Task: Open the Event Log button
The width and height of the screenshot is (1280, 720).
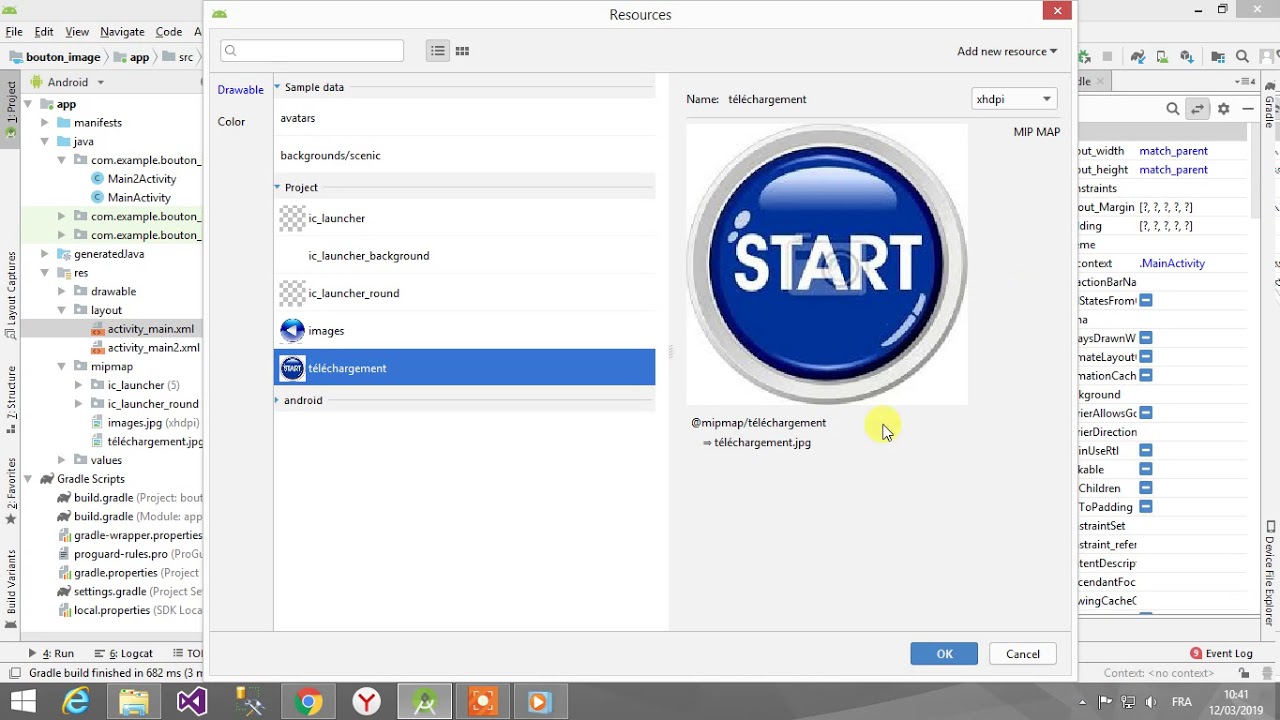Action: tap(1221, 653)
